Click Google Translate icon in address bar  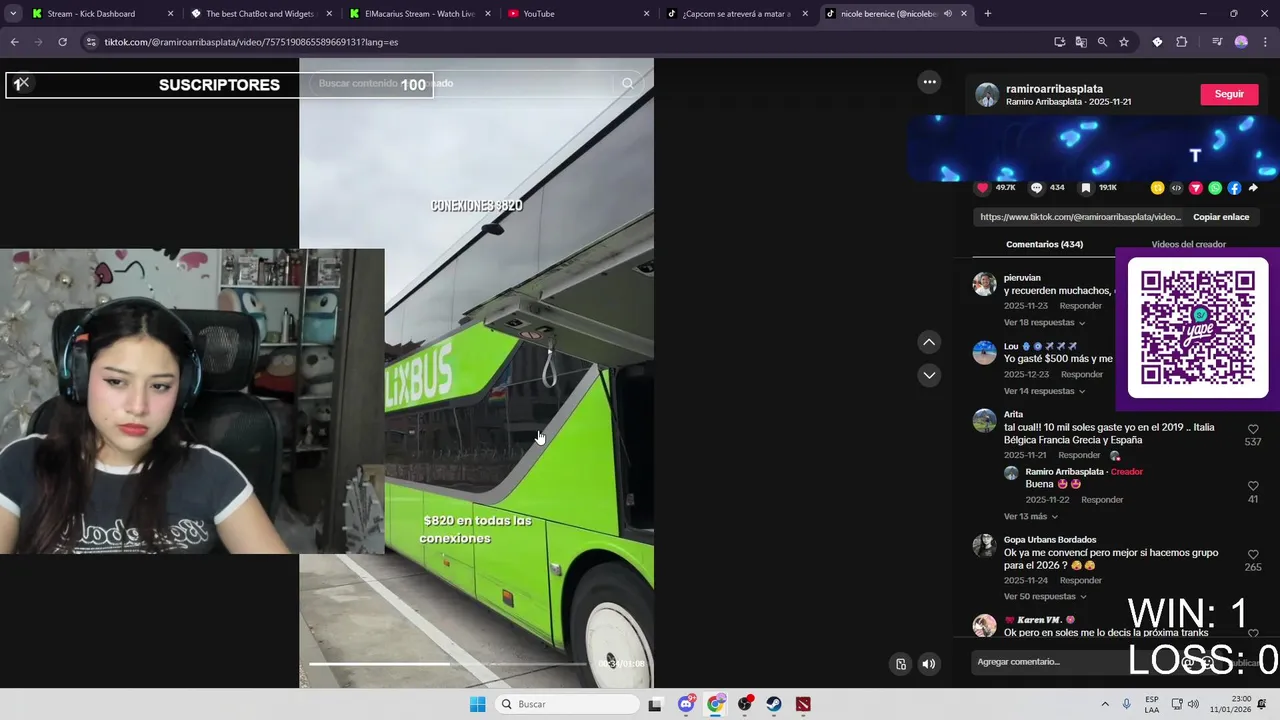1081,42
